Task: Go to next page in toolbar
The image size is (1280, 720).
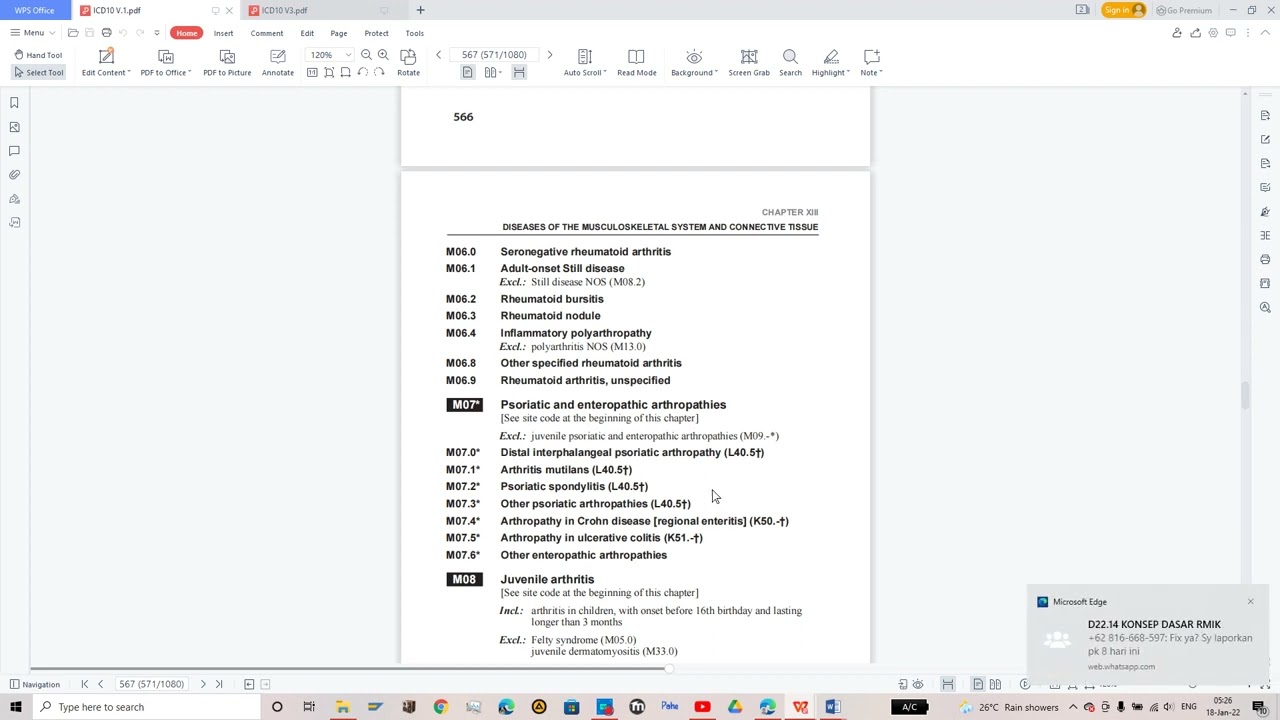Action: tap(549, 55)
